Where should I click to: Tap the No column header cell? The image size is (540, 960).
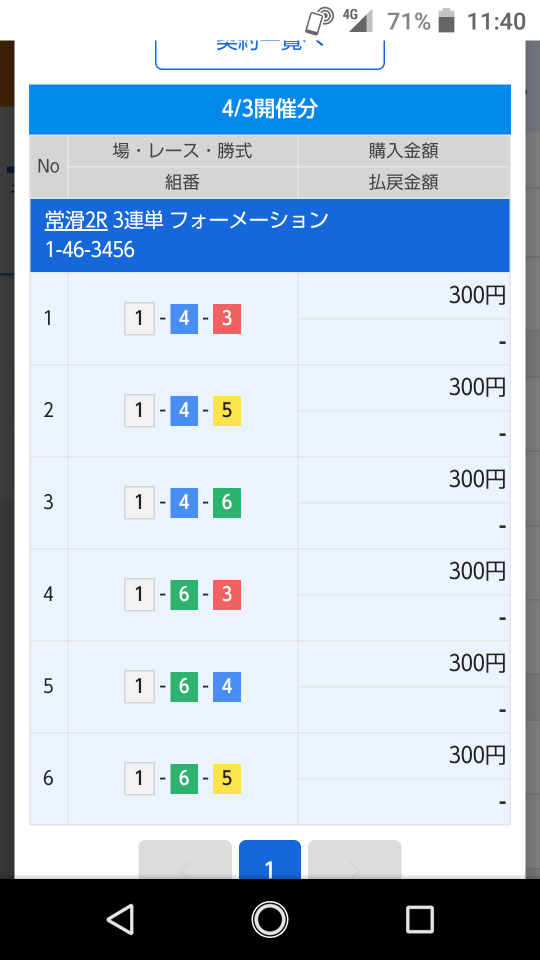(48, 167)
